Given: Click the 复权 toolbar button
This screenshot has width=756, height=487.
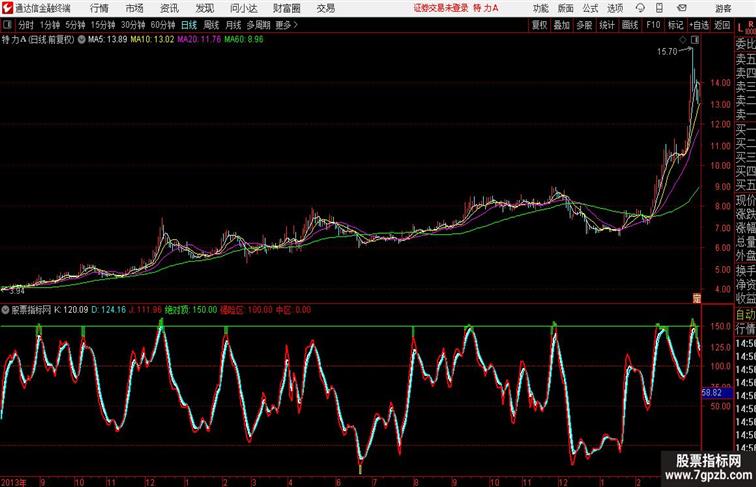Looking at the screenshot, I should tap(540, 25).
